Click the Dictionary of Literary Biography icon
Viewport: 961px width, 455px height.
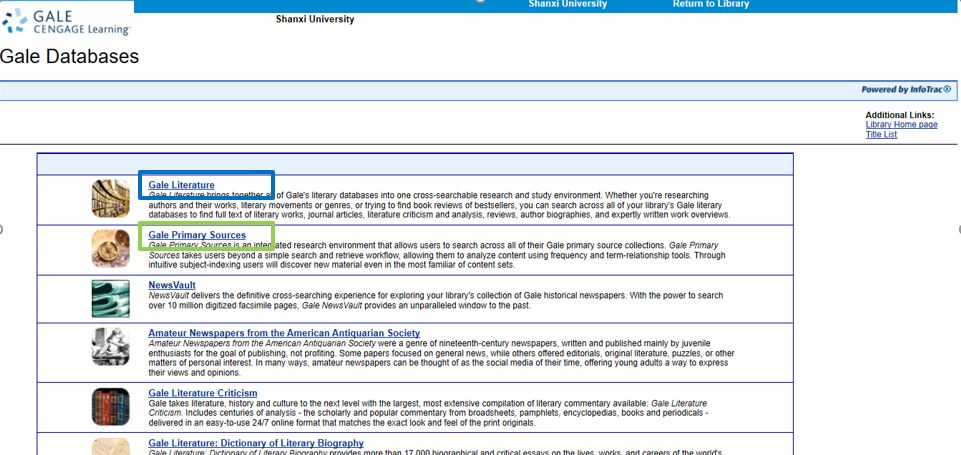(x=110, y=446)
